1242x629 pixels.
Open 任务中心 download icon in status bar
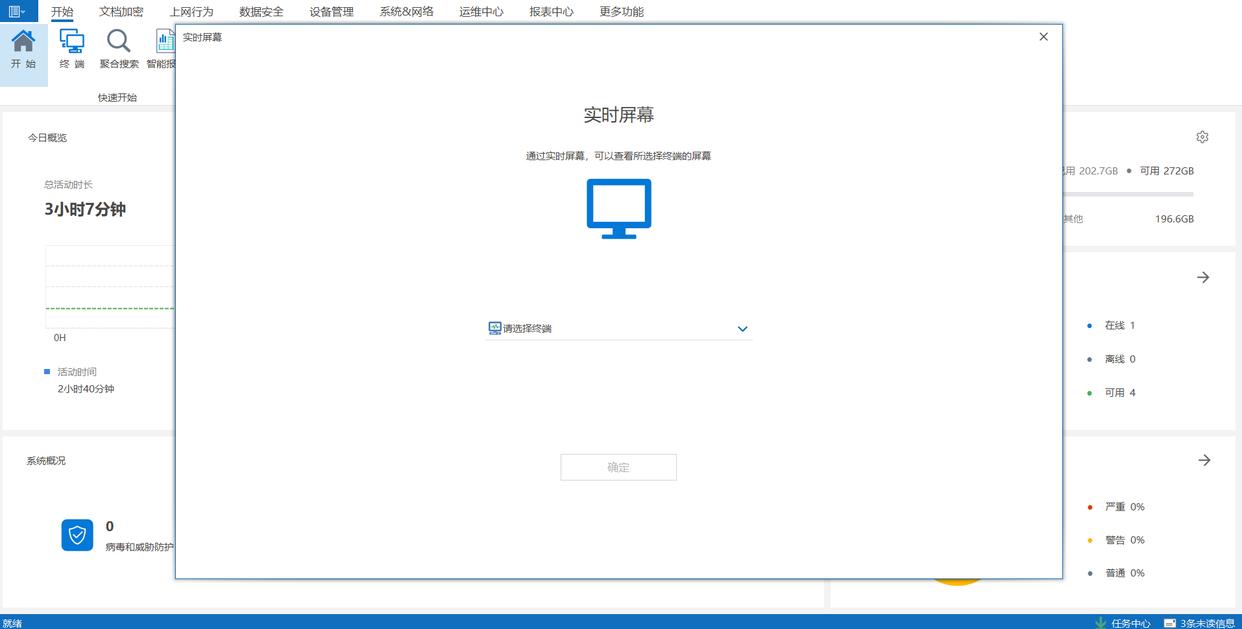[x=1100, y=622]
